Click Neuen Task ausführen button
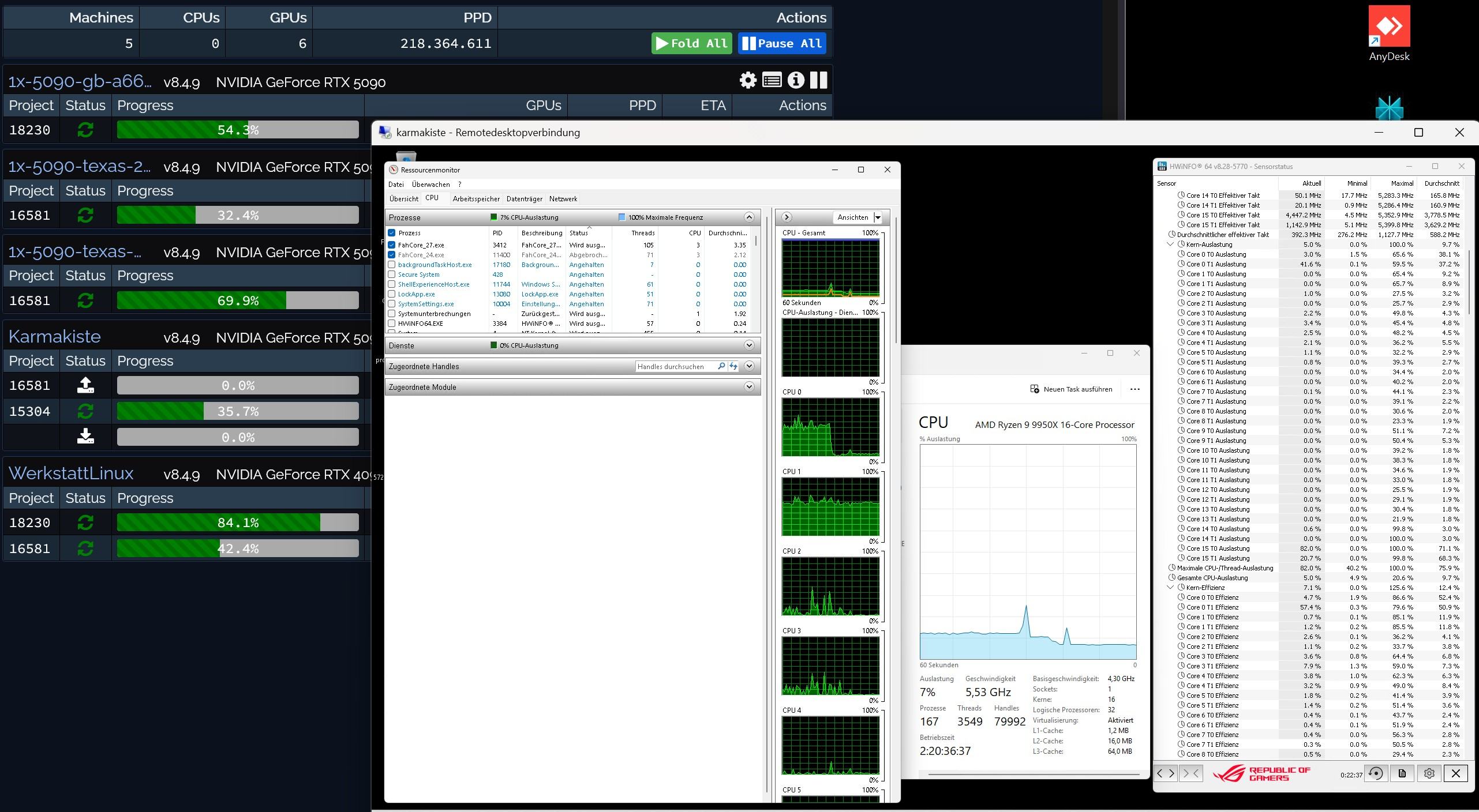The width and height of the screenshot is (1479, 812). click(1071, 389)
